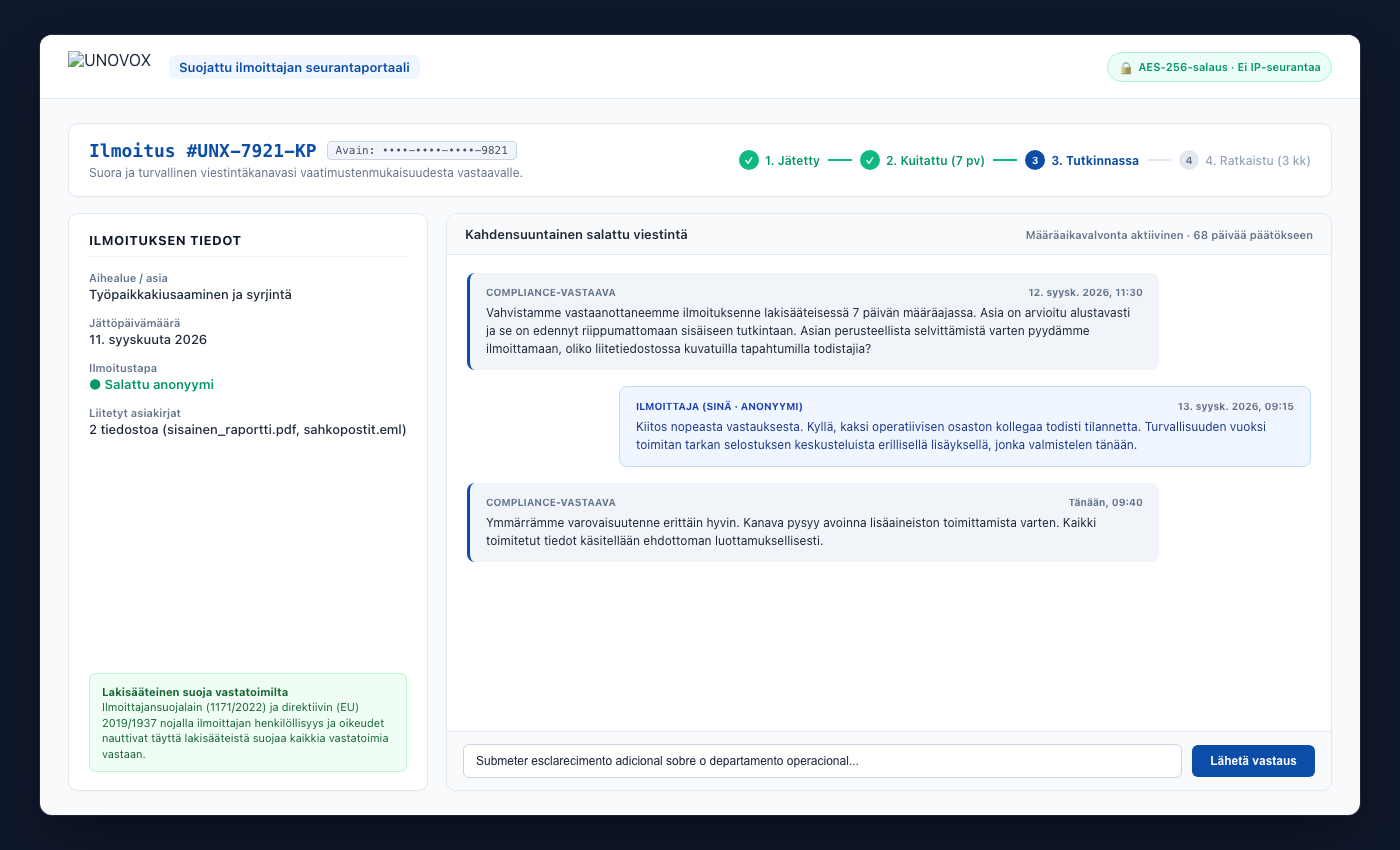Click the lock icon in the AES-256 badge
The width and height of the screenshot is (1400, 850).
click(x=1126, y=68)
